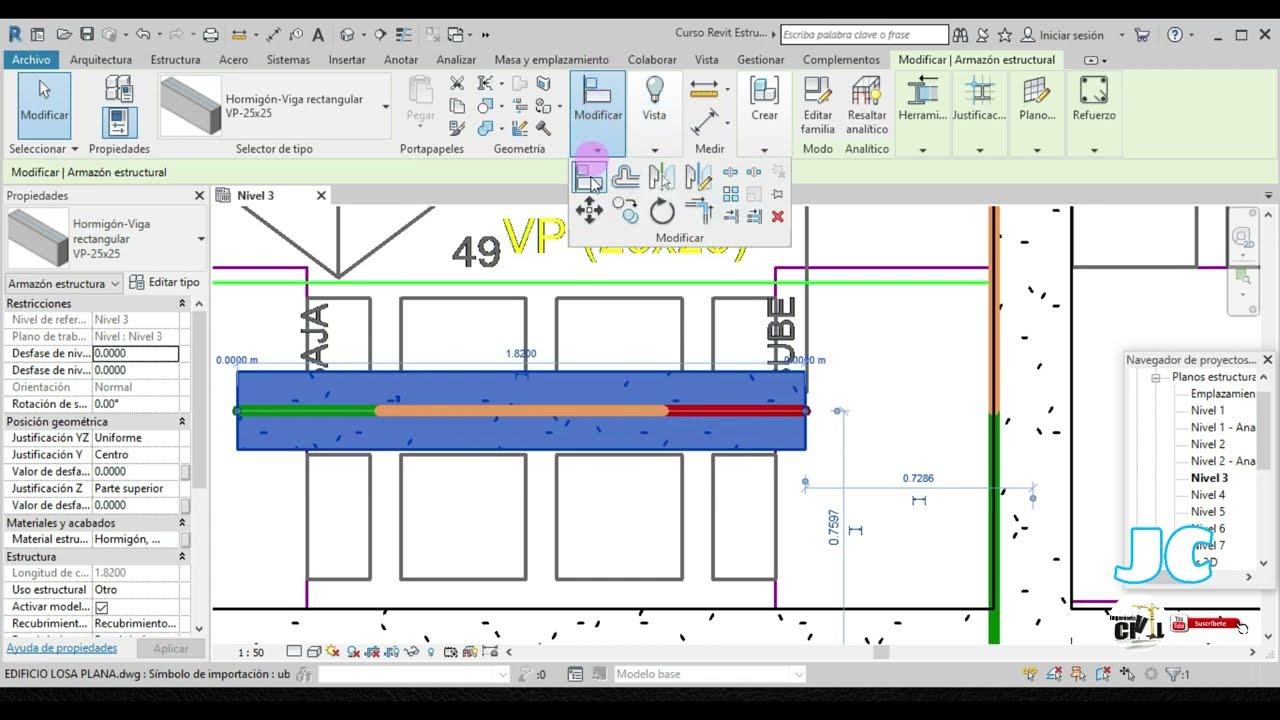Close the Nivel 3 view tab
1280x720 pixels.
[321, 195]
